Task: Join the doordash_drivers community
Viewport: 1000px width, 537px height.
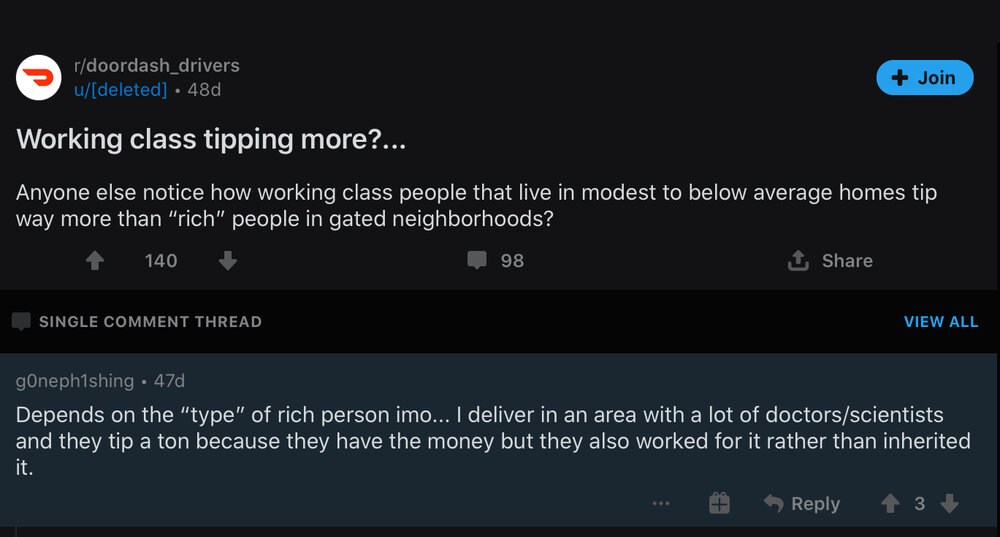Action: coord(925,78)
